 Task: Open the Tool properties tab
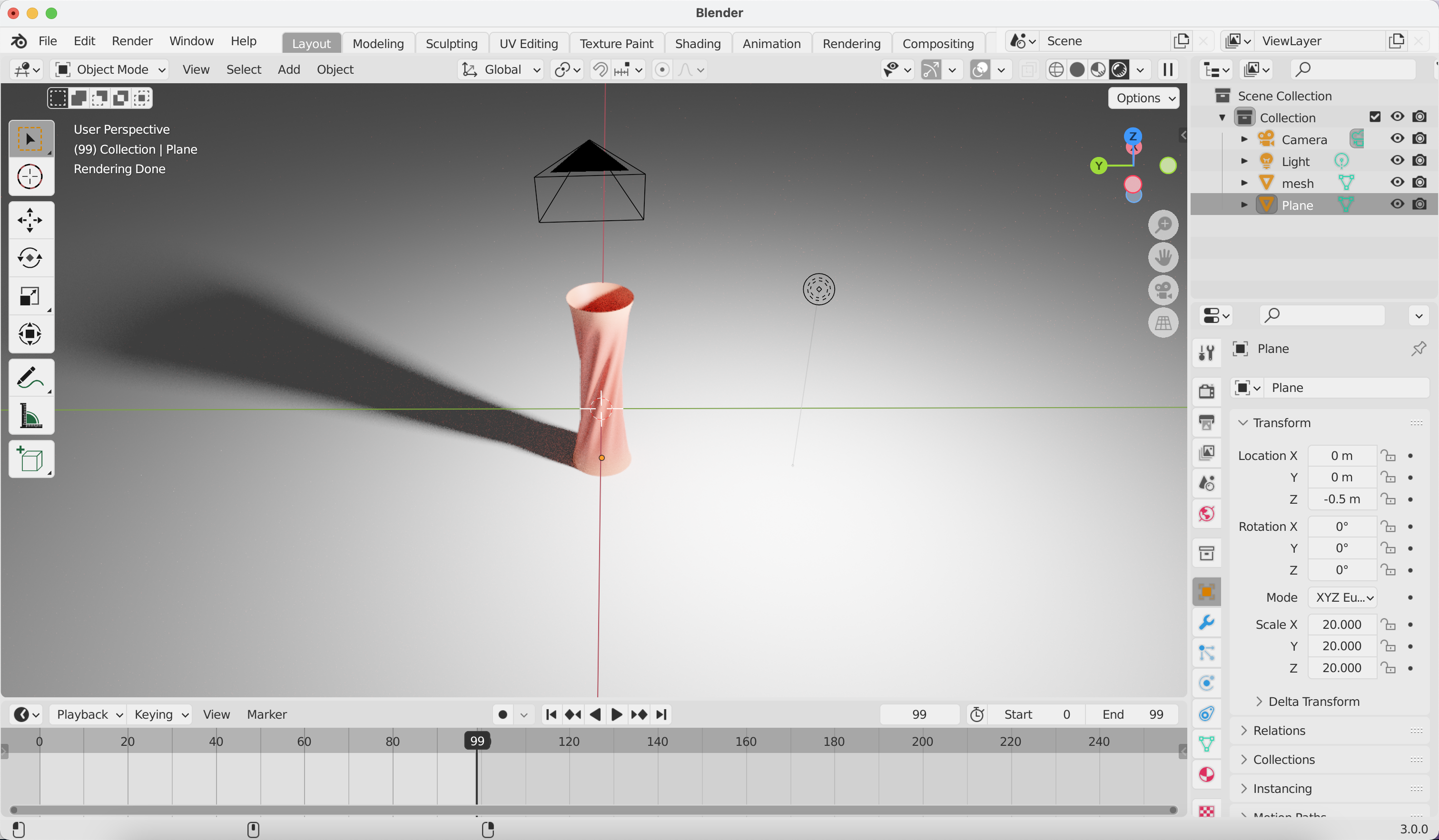1207,352
